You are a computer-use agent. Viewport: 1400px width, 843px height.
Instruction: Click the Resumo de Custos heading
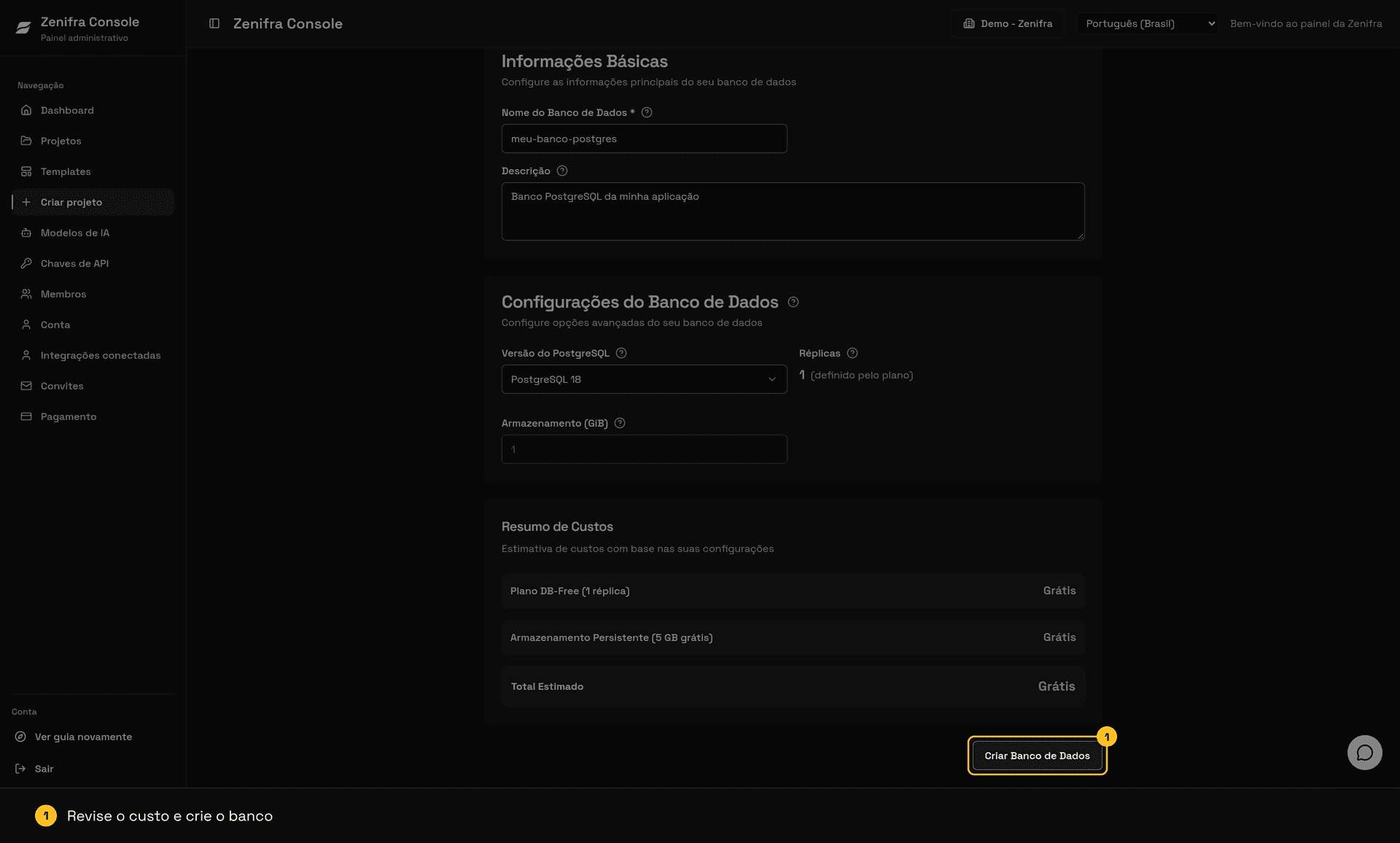(x=557, y=527)
